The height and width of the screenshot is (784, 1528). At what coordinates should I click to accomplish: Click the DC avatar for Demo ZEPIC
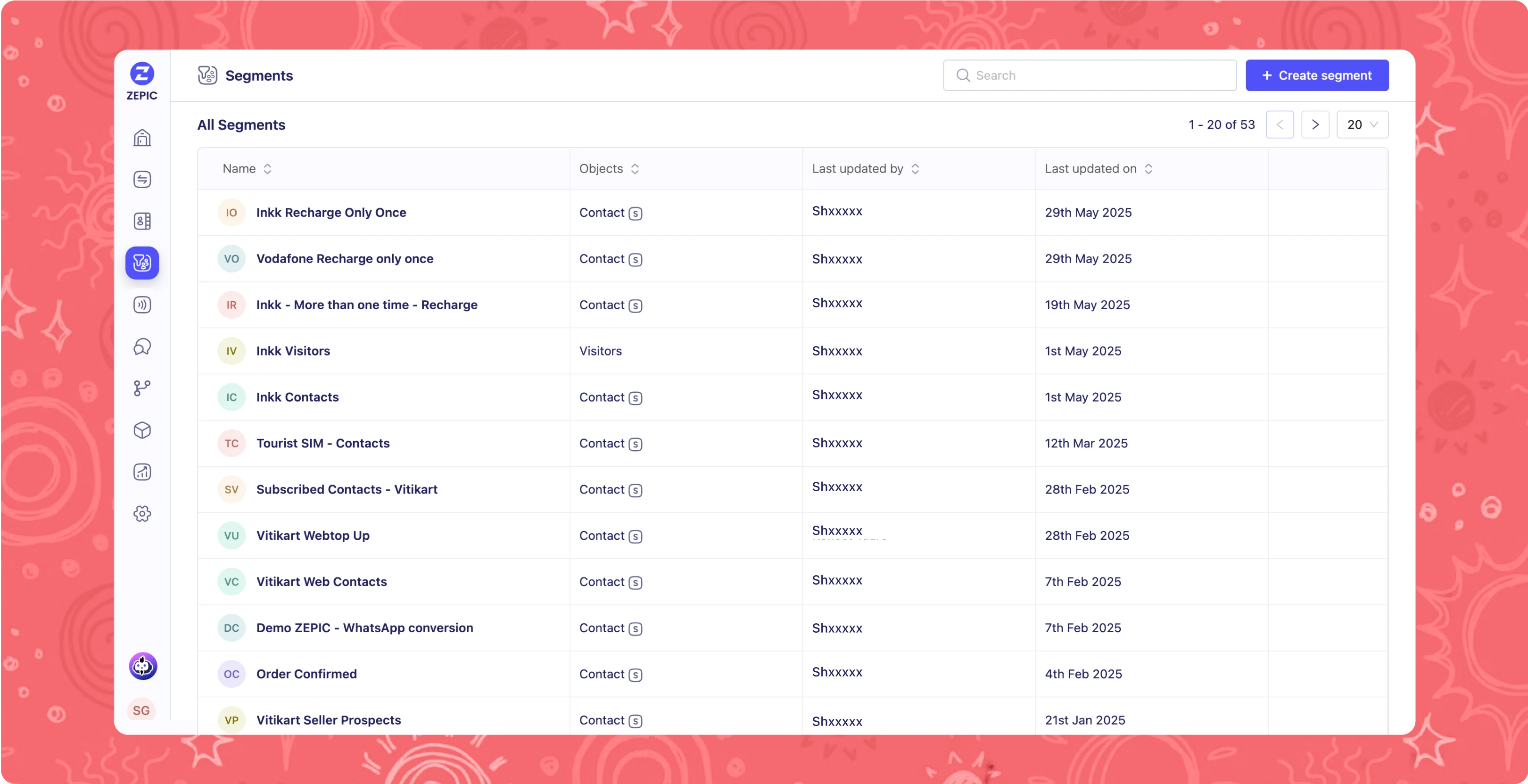(x=231, y=628)
